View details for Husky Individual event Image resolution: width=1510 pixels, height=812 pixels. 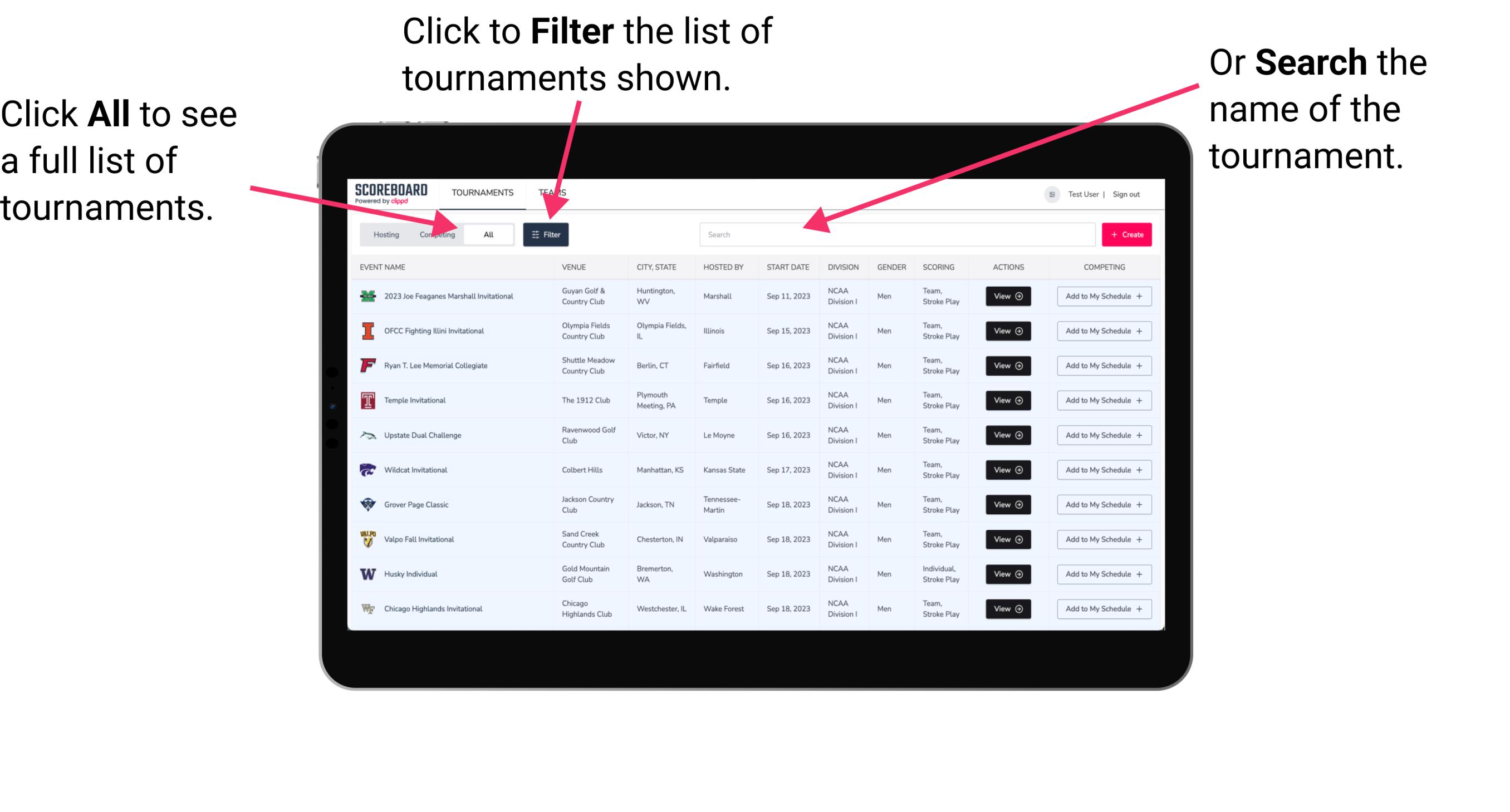tap(1007, 574)
